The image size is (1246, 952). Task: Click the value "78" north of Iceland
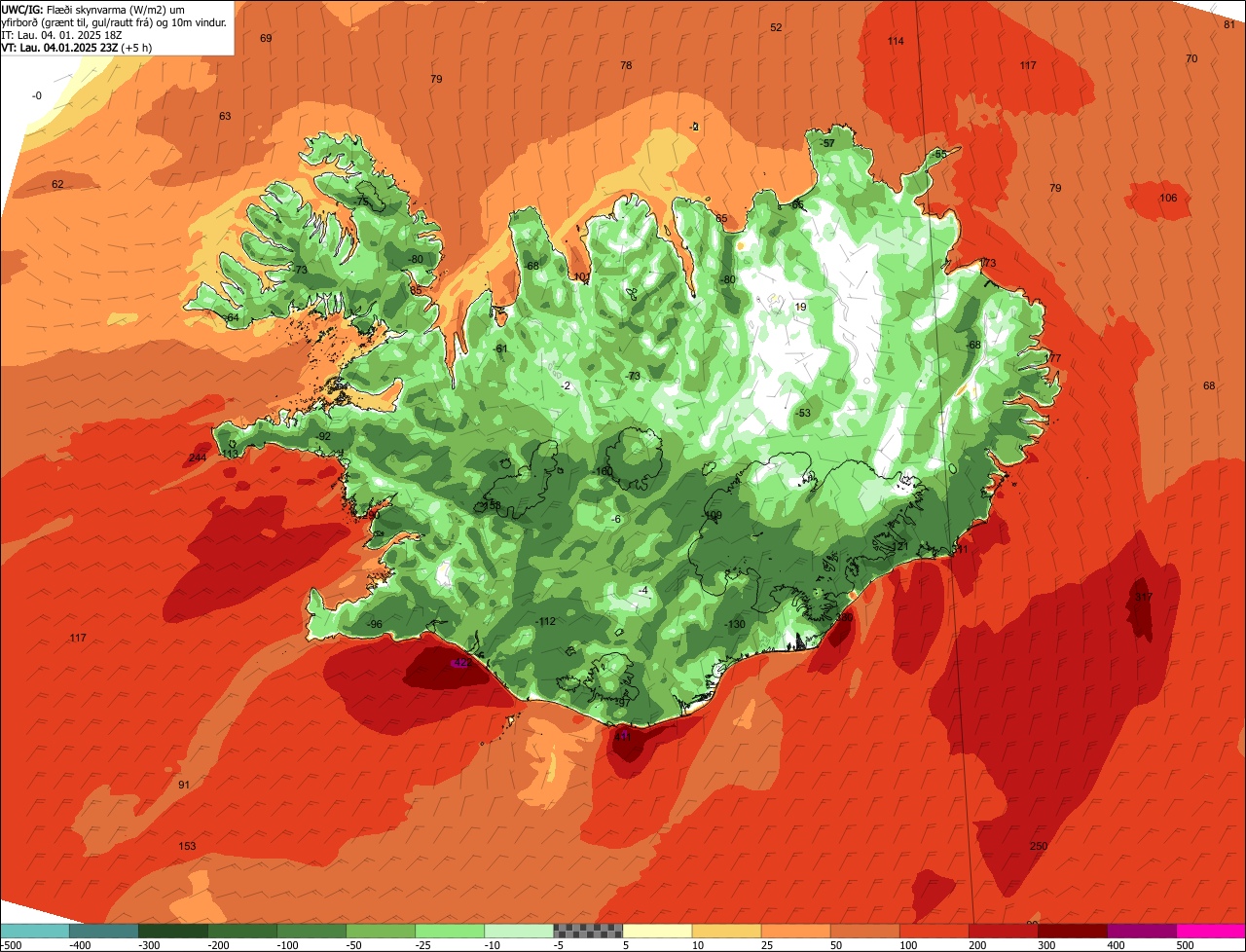626,65
